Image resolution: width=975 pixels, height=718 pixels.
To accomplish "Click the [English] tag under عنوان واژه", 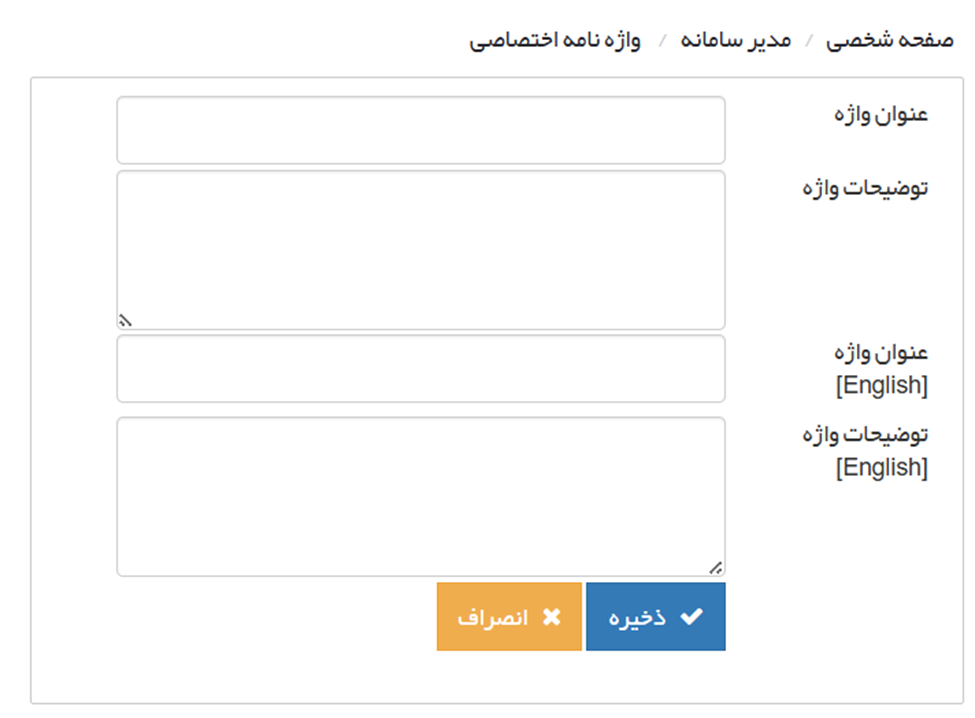I will click(881, 385).
